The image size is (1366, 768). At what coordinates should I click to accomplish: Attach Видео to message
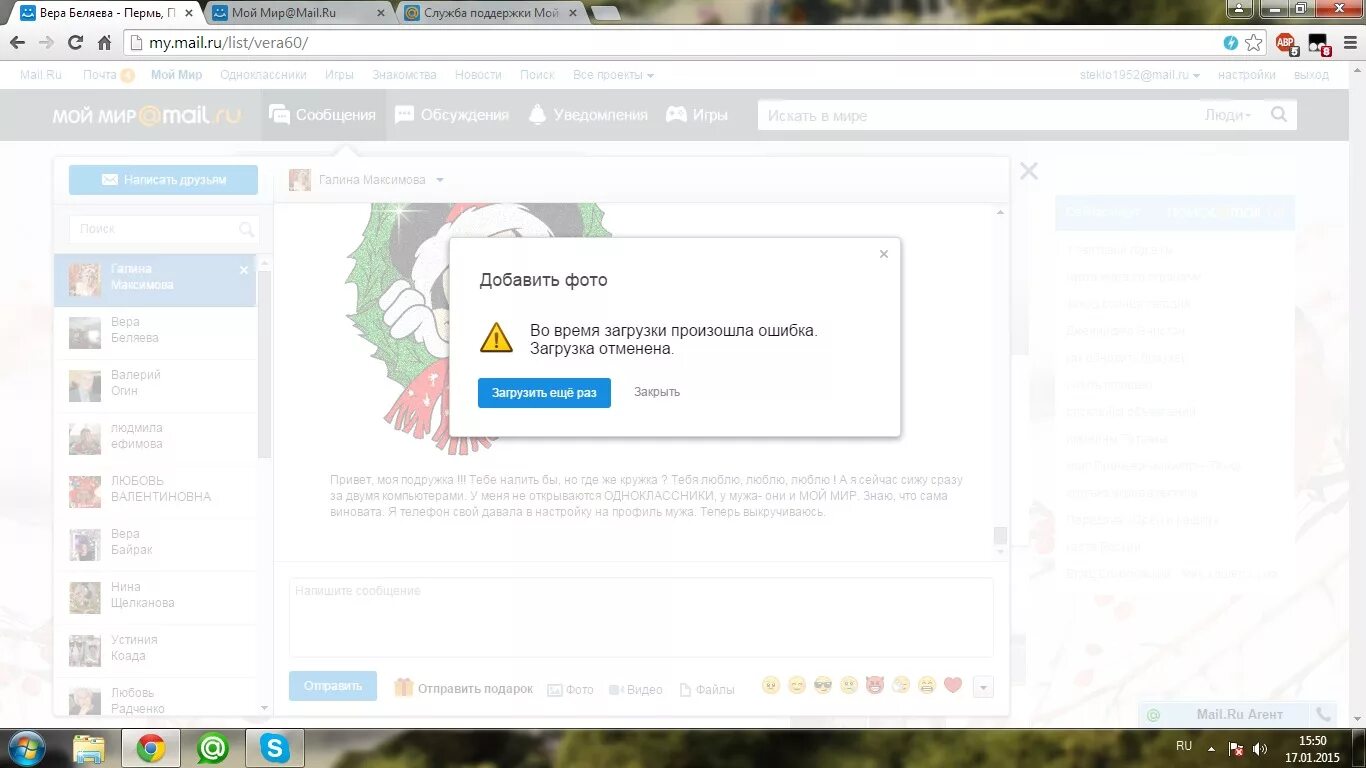635,690
